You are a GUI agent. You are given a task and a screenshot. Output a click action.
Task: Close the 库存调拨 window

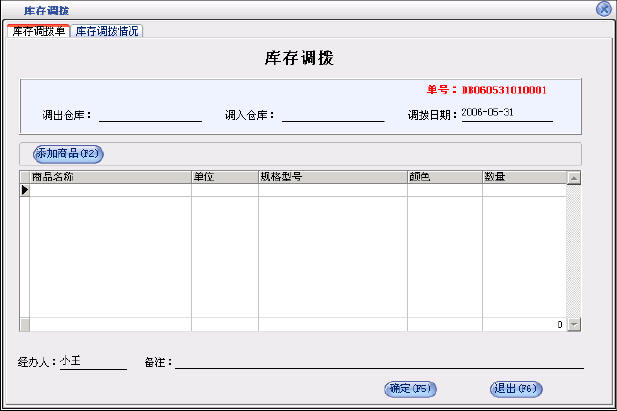pyautogui.click(x=603, y=8)
